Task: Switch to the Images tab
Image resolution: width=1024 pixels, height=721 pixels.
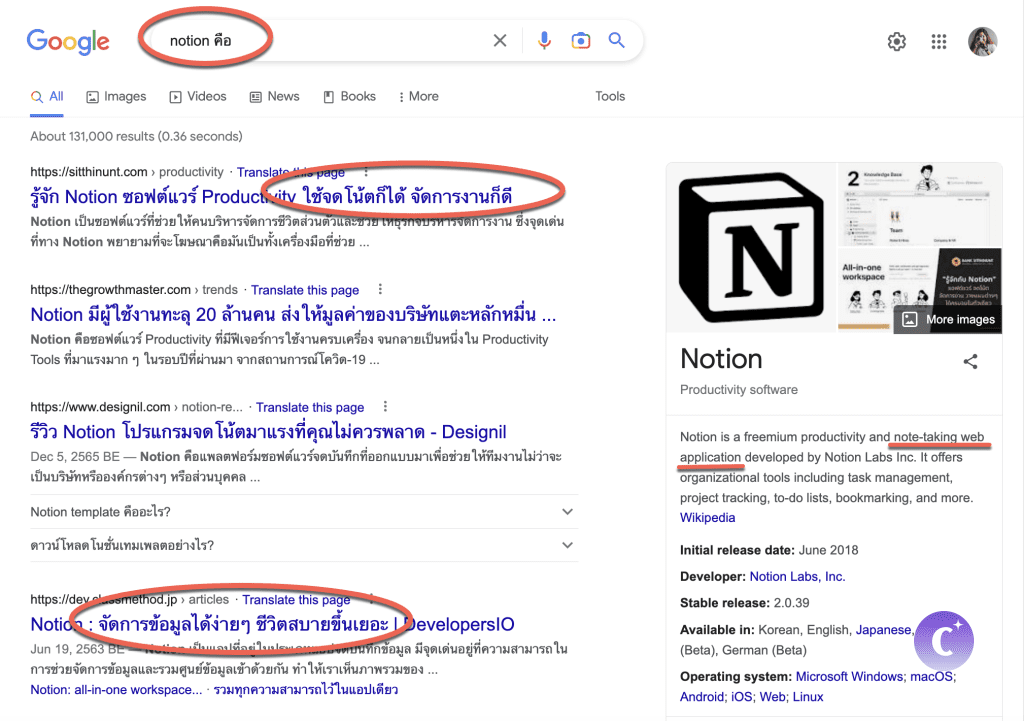Action: [116, 97]
